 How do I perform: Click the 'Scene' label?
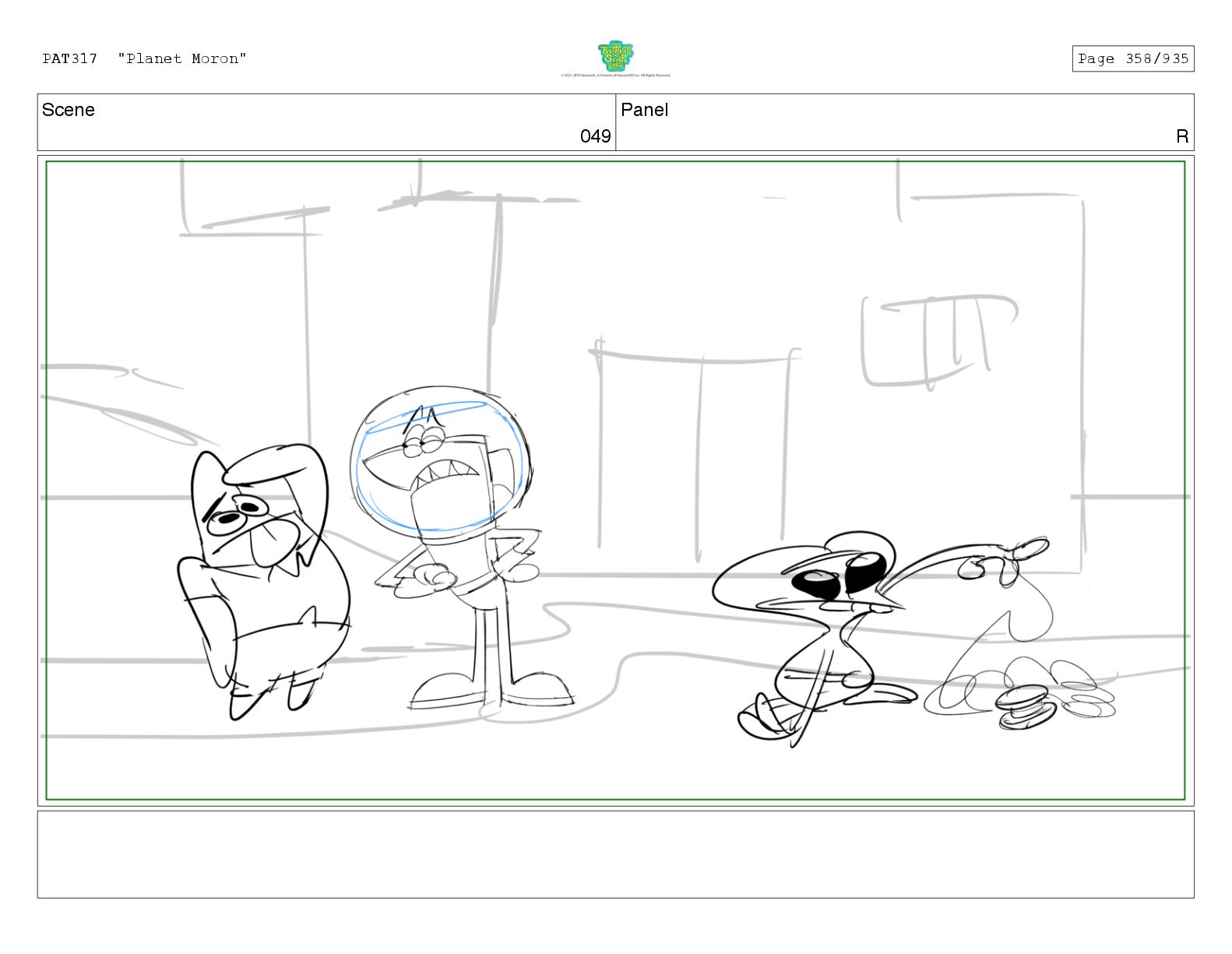[69, 110]
